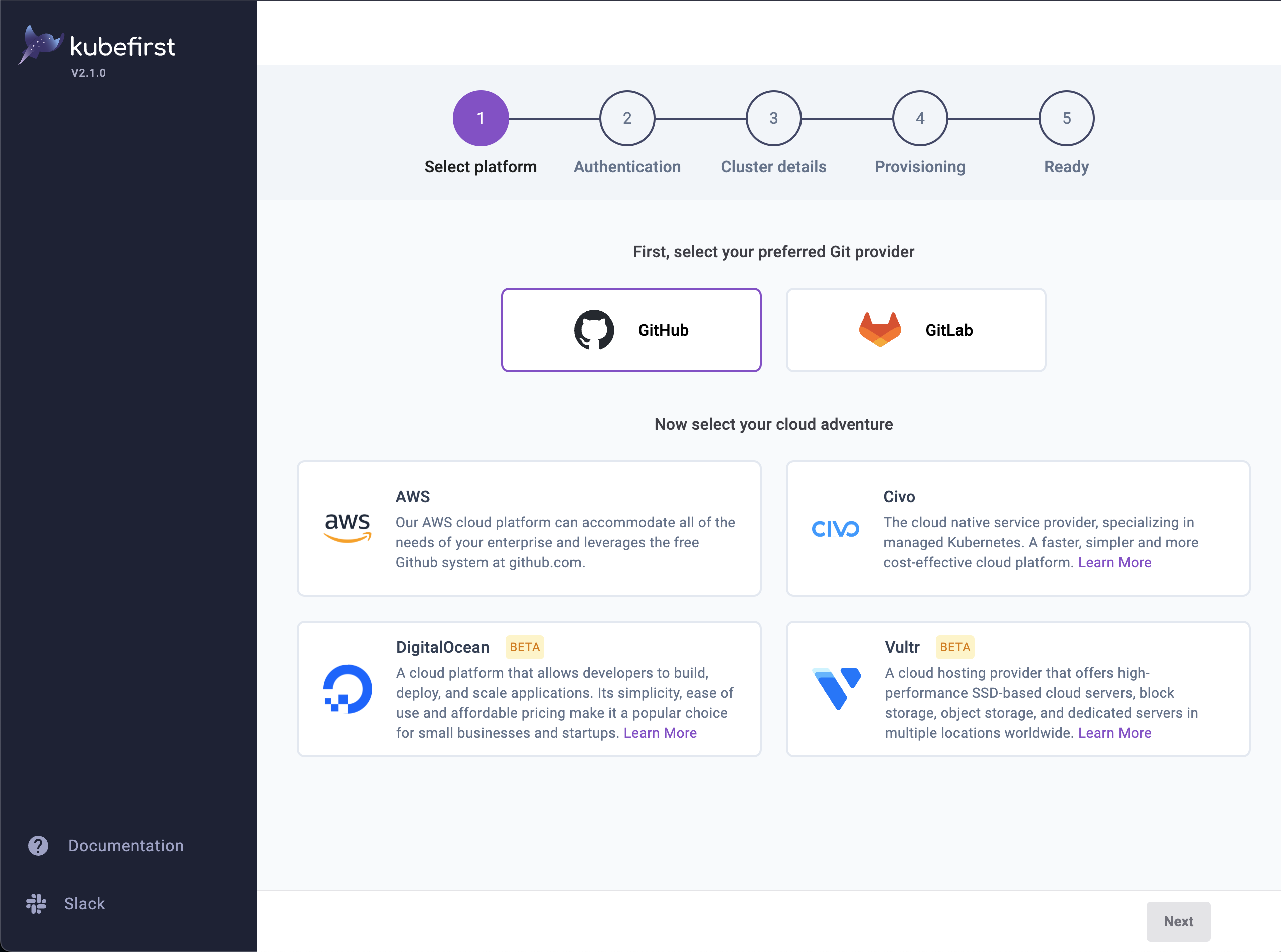Click the Civo logo
Image resolution: width=1281 pixels, height=952 pixels.
pos(836,529)
